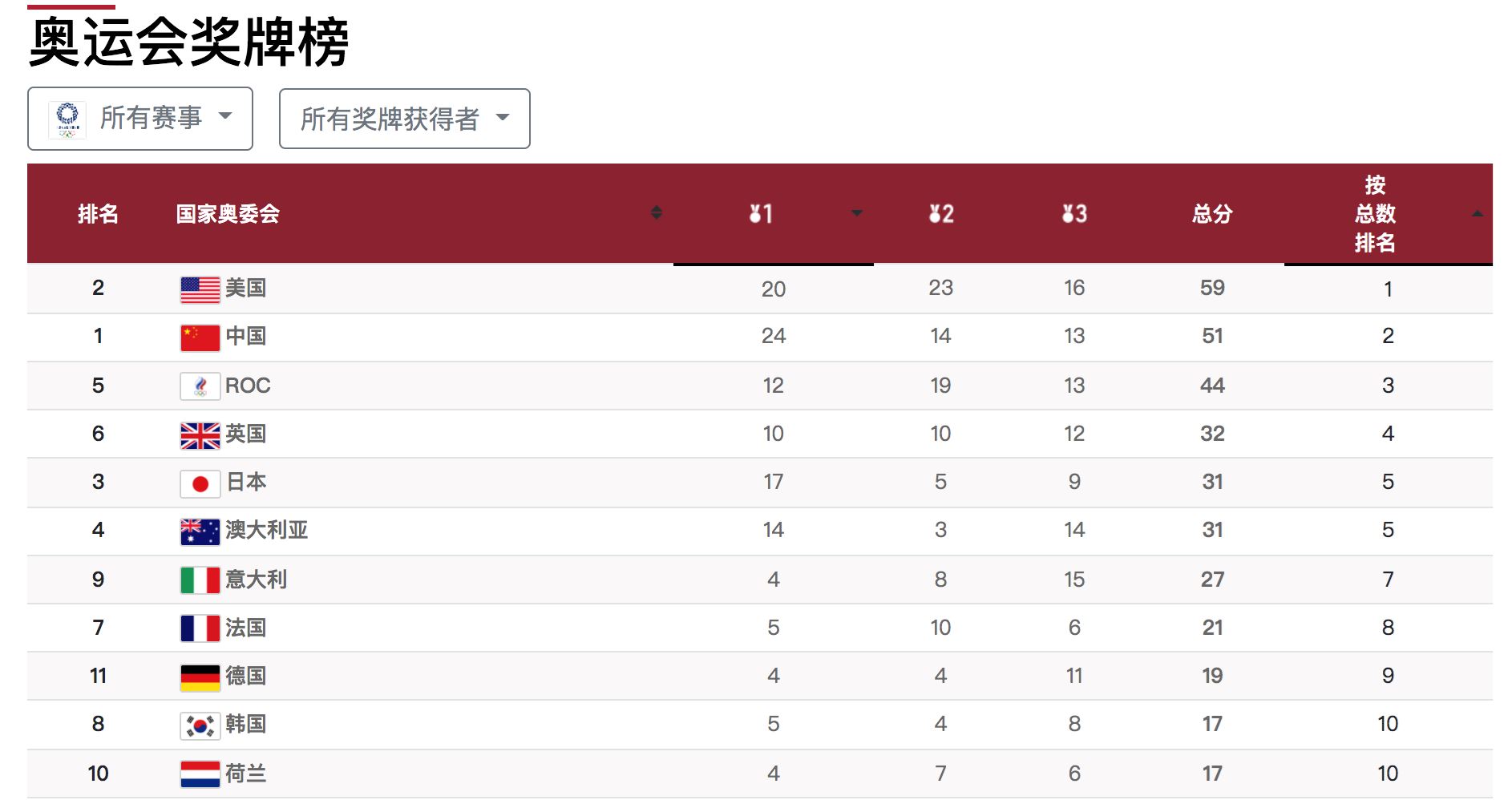This screenshot has height=800, width=1512.
Task: Click the China flag icon
Action: tap(200, 337)
